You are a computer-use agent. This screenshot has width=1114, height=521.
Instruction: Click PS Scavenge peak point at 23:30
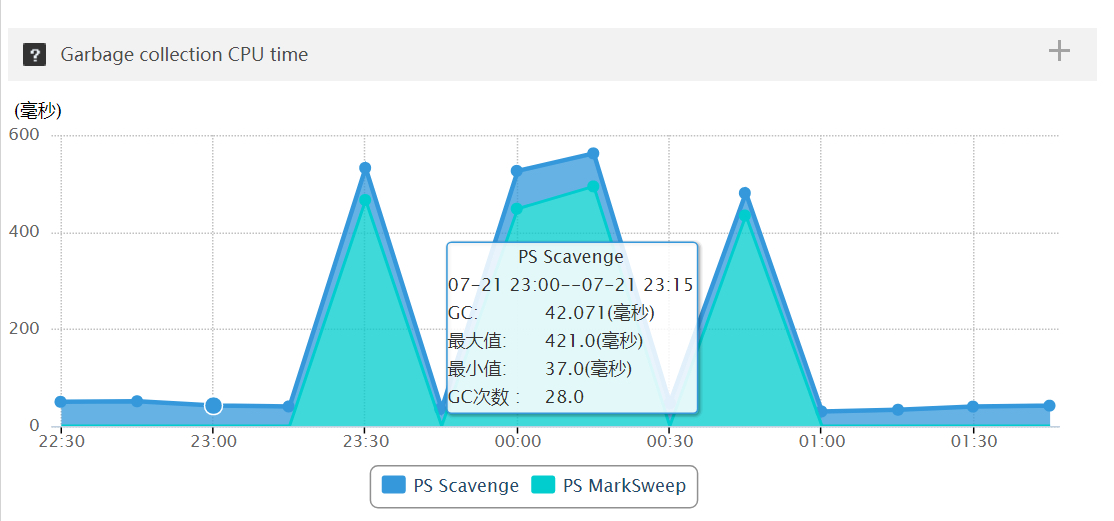(x=365, y=168)
